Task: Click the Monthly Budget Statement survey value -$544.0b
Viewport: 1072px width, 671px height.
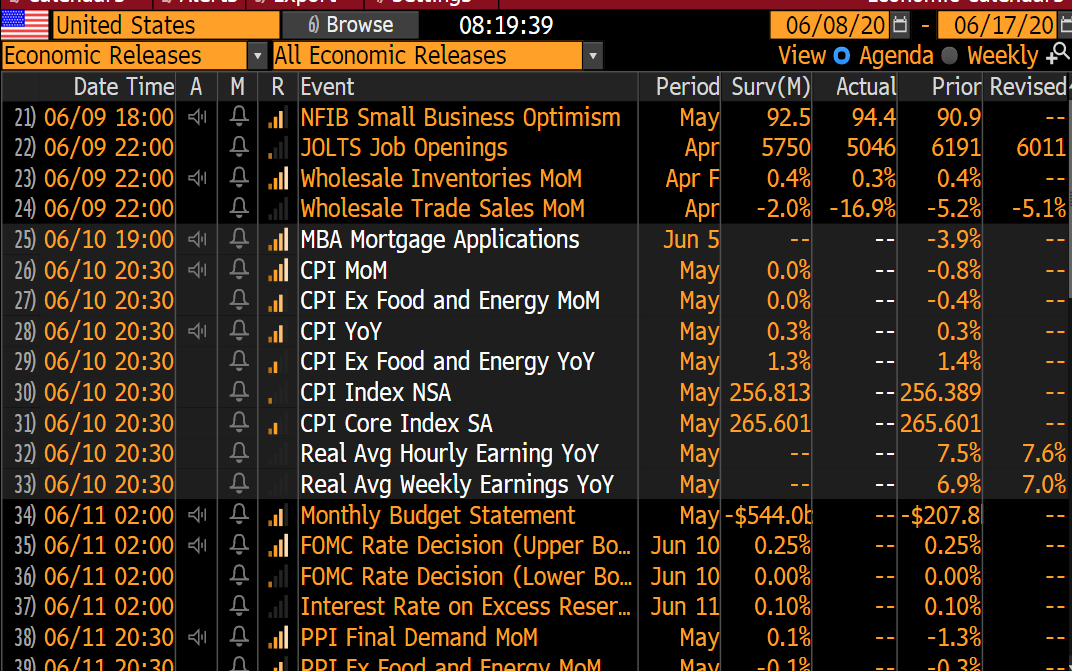Action: coord(768,515)
